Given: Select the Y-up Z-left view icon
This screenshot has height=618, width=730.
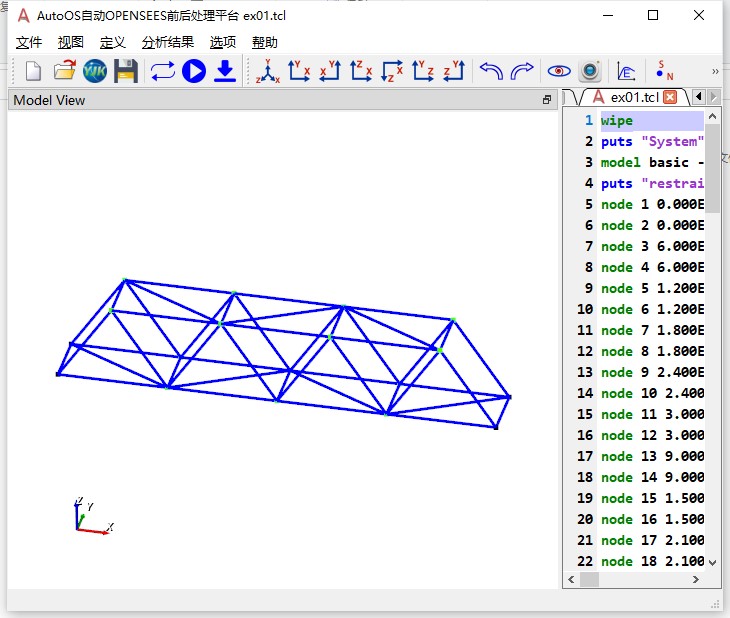Looking at the screenshot, I should coord(454,71).
